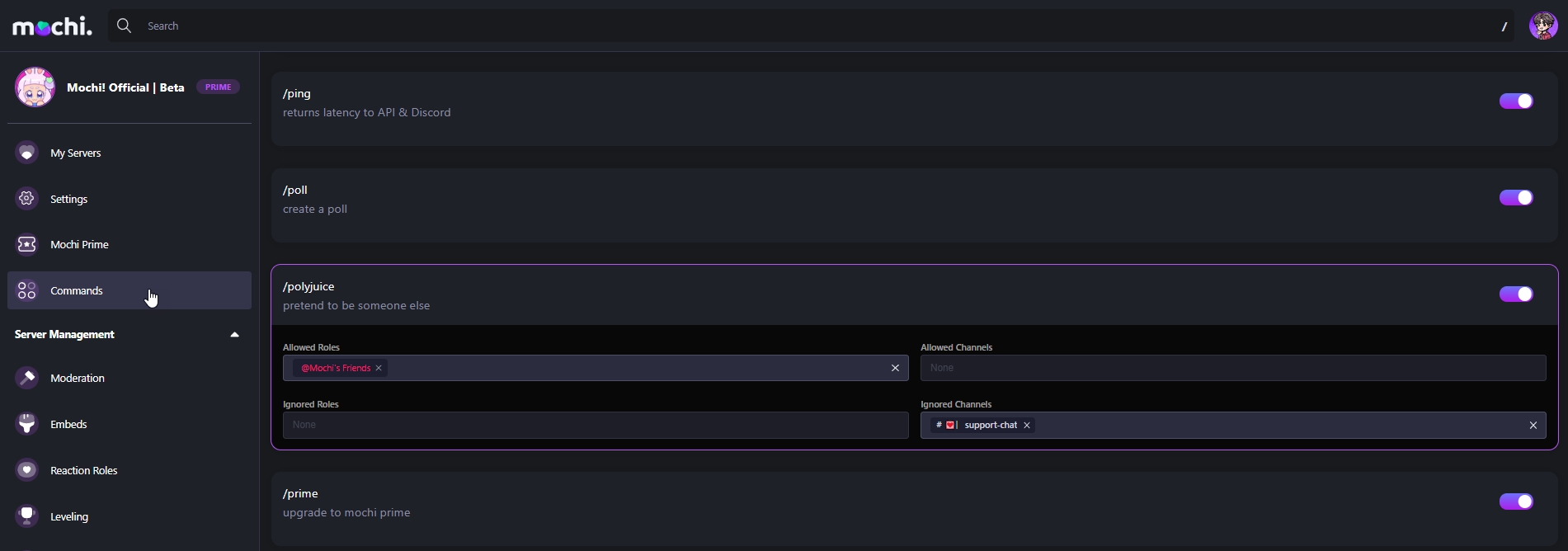Click the Settings gear icon
Image resolution: width=1568 pixels, height=551 pixels.
pos(27,199)
